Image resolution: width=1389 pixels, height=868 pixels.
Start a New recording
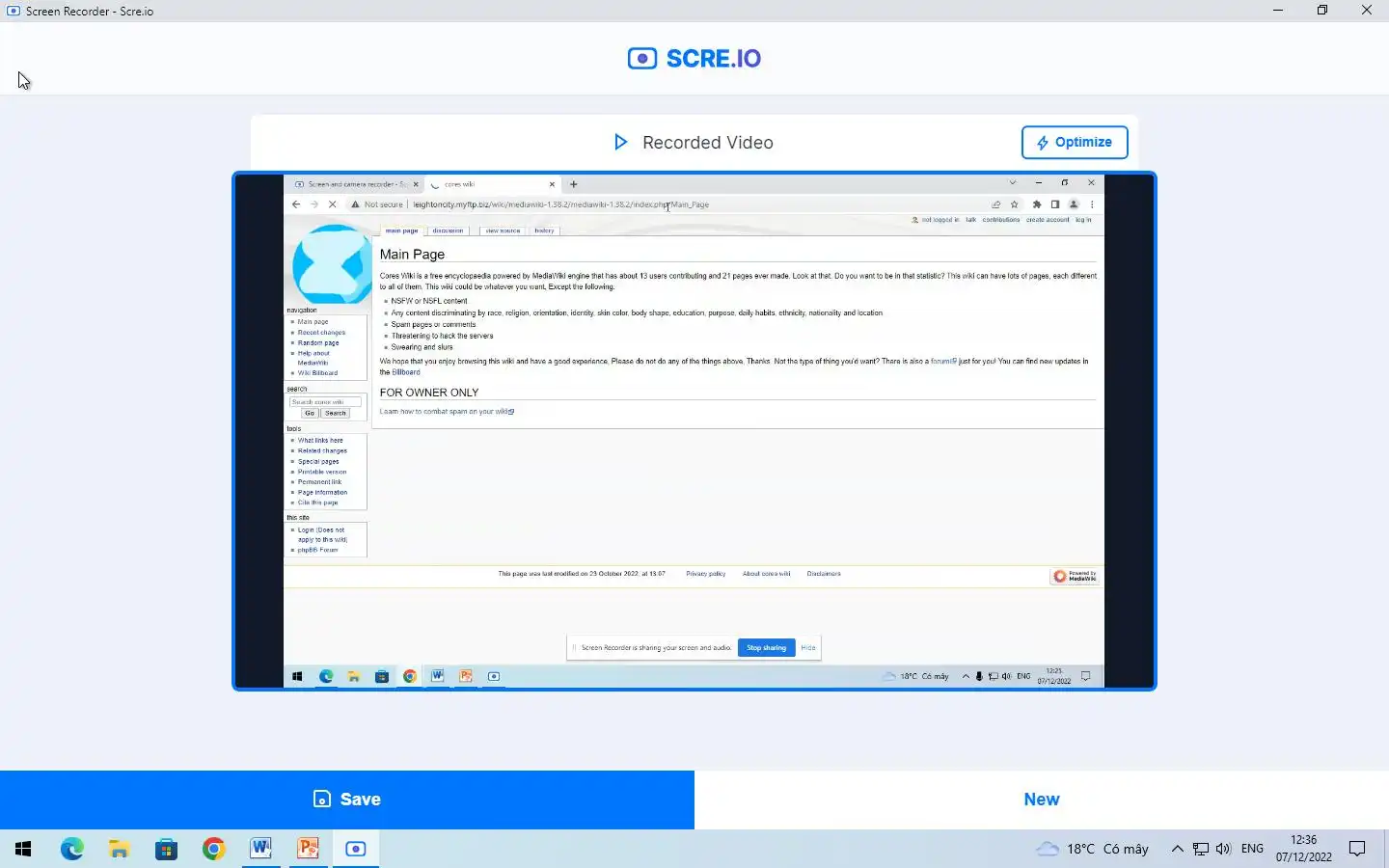(x=1042, y=800)
